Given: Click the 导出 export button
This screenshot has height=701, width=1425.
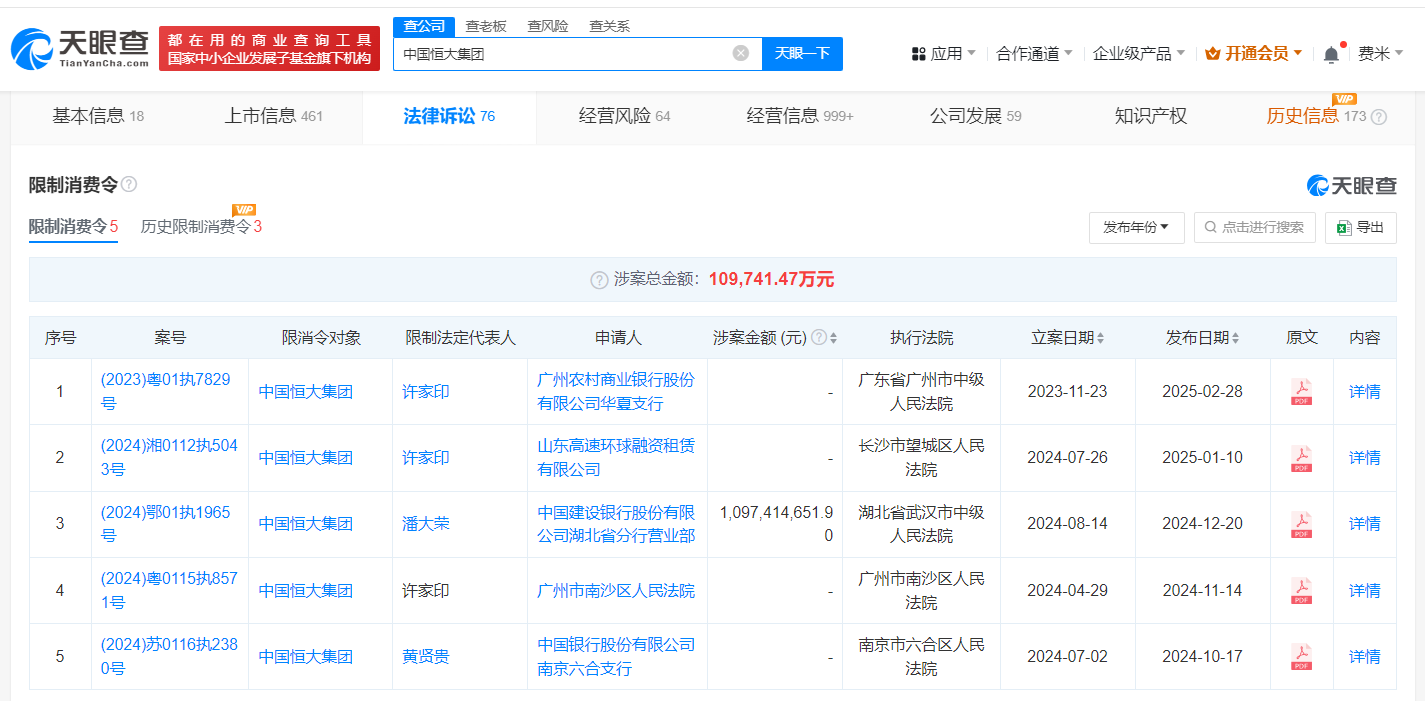Looking at the screenshot, I should pyautogui.click(x=1360, y=227).
